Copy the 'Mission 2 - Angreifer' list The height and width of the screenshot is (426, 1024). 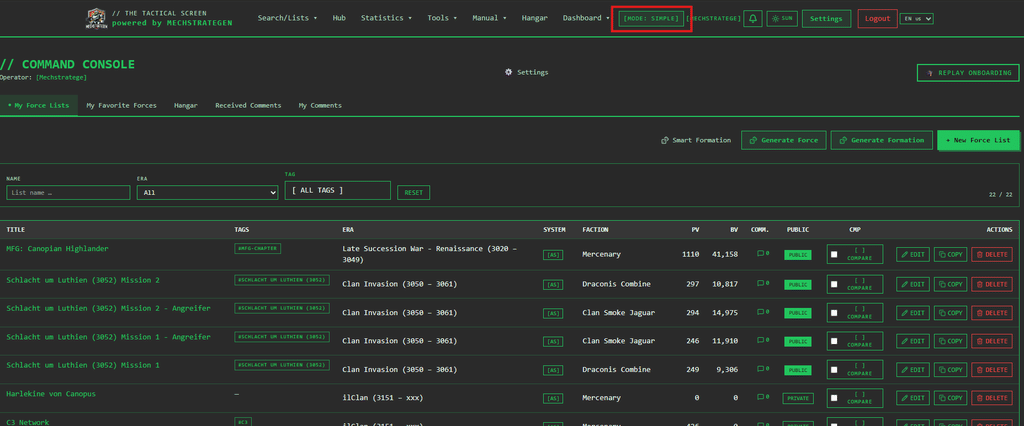[x=950, y=313]
